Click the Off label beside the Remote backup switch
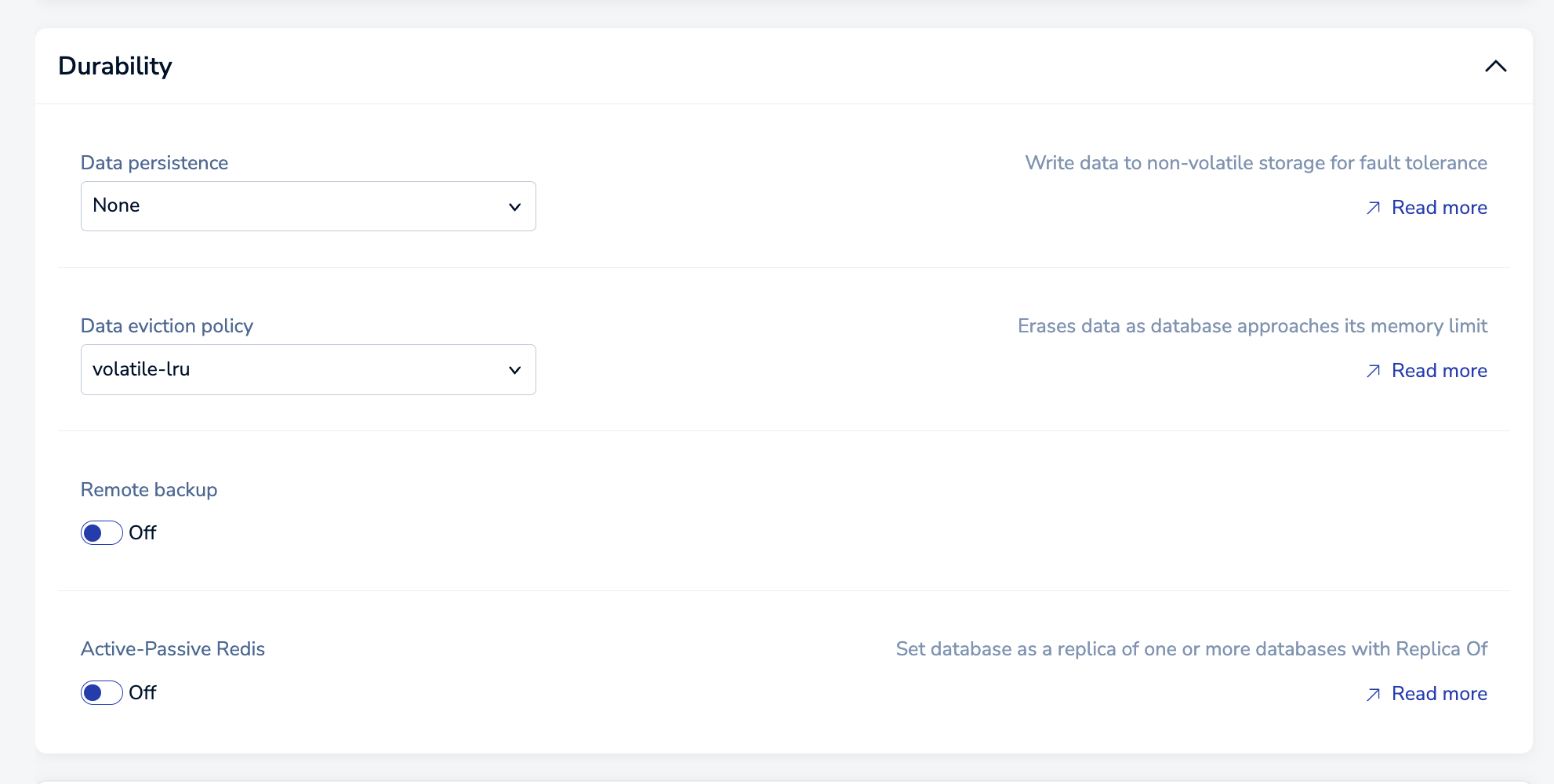The width and height of the screenshot is (1554, 784). [x=143, y=533]
